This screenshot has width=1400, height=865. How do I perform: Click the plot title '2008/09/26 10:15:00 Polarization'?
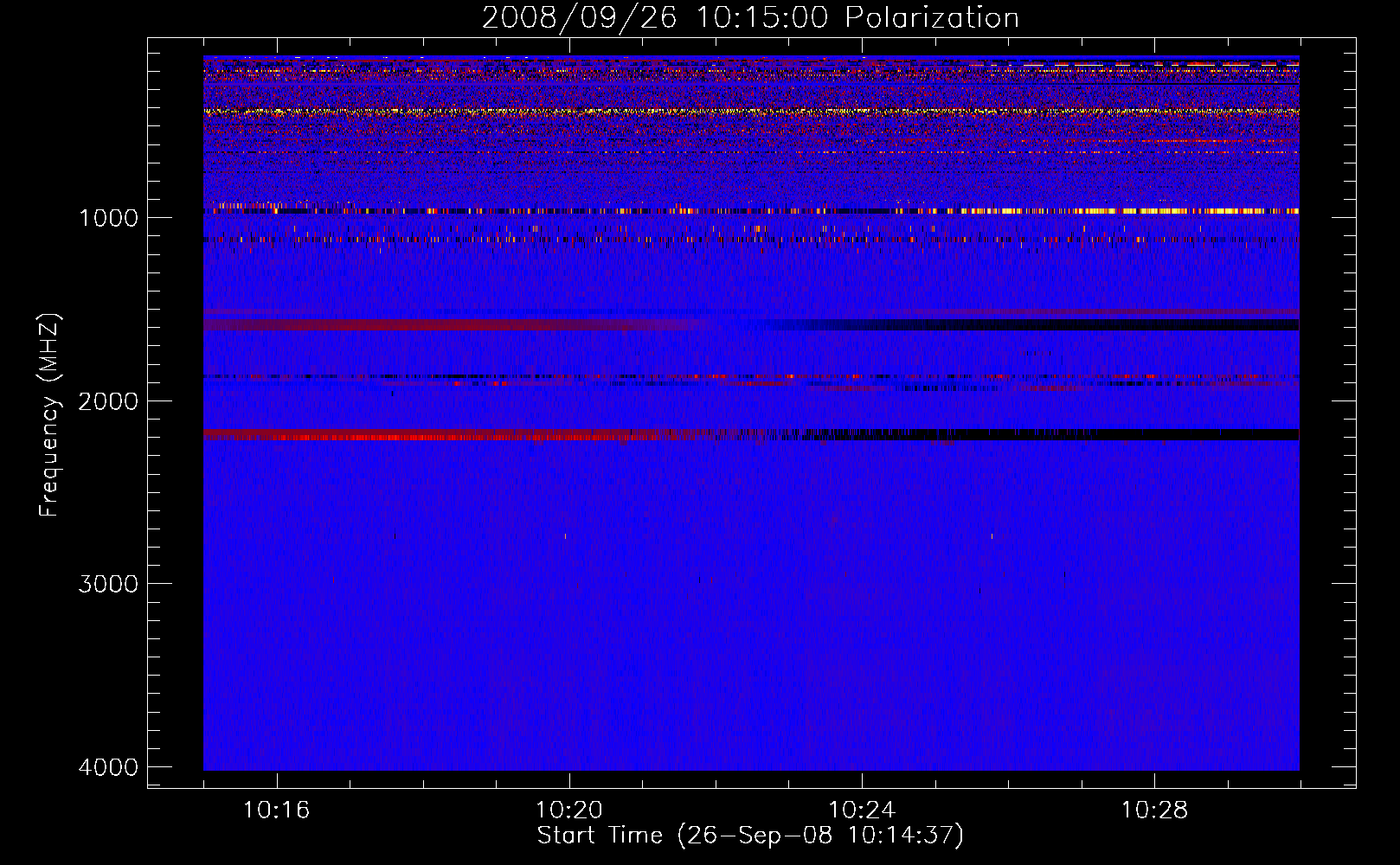pos(750,18)
